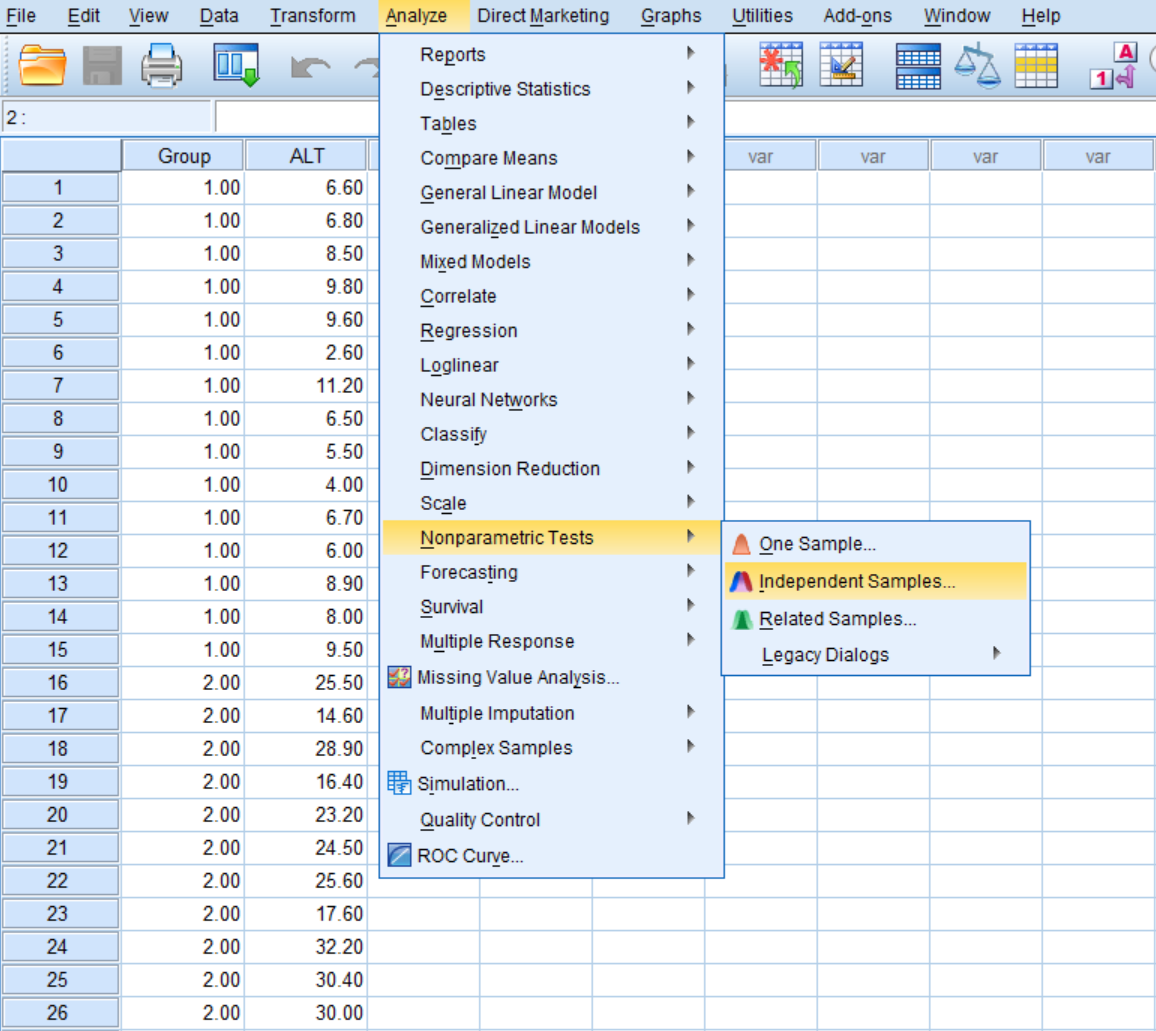Image resolution: width=1156 pixels, height=1031 pixels.
Task: Click the Print toolbar icon
Action: point(160,62)
